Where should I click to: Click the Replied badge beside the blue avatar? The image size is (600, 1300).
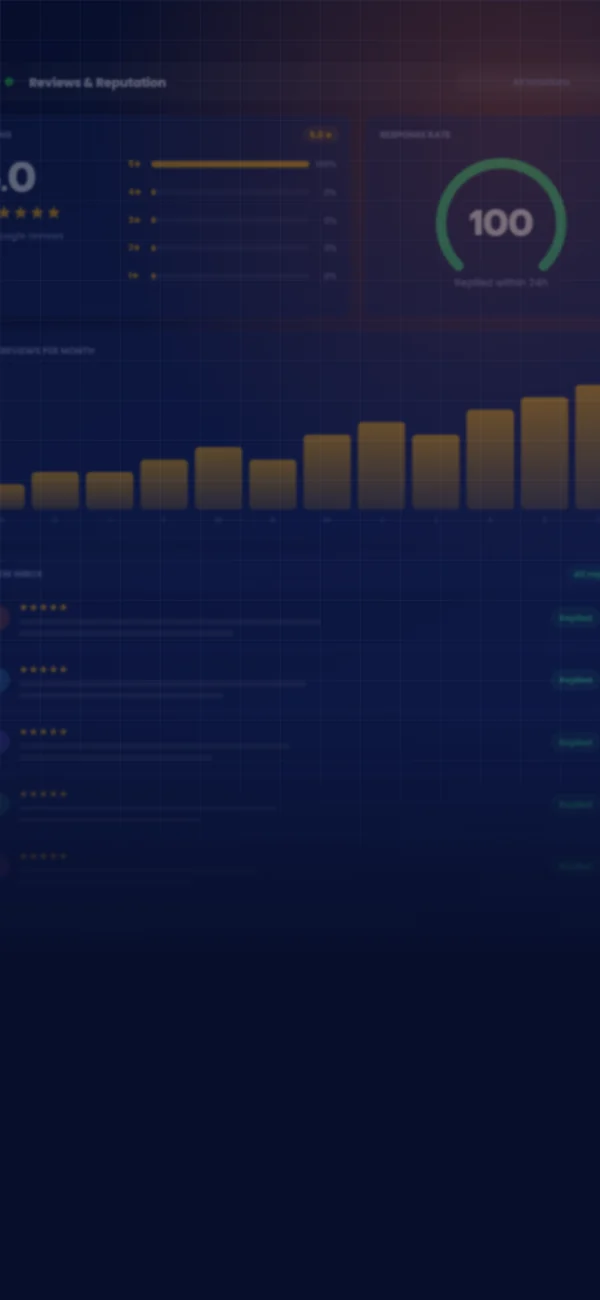tap(576, 680)
